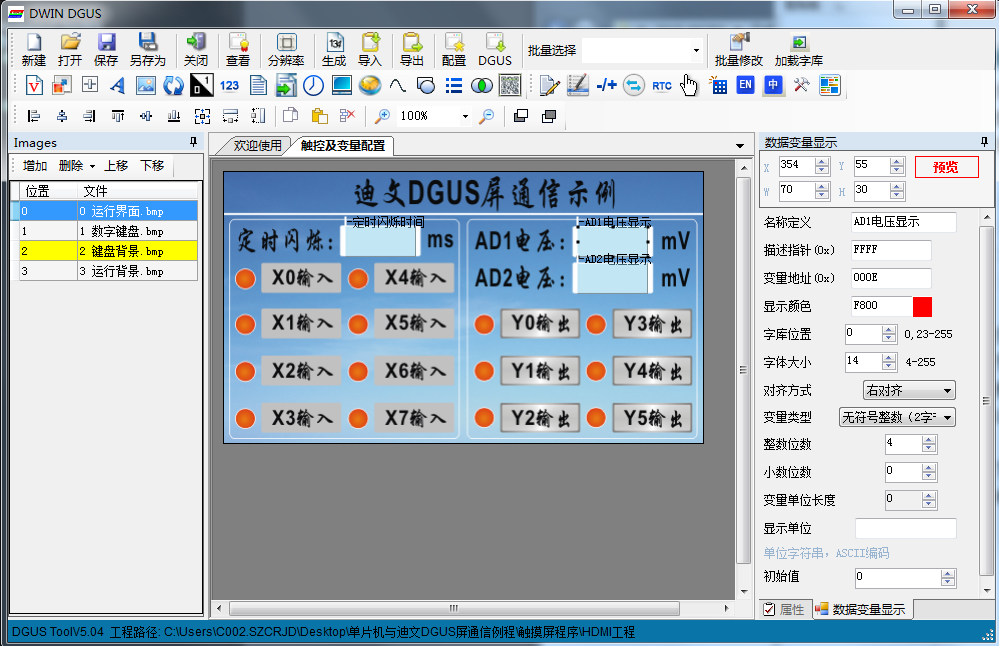
Task: Click the 变量地址 address input field
Action: (891, 278)
